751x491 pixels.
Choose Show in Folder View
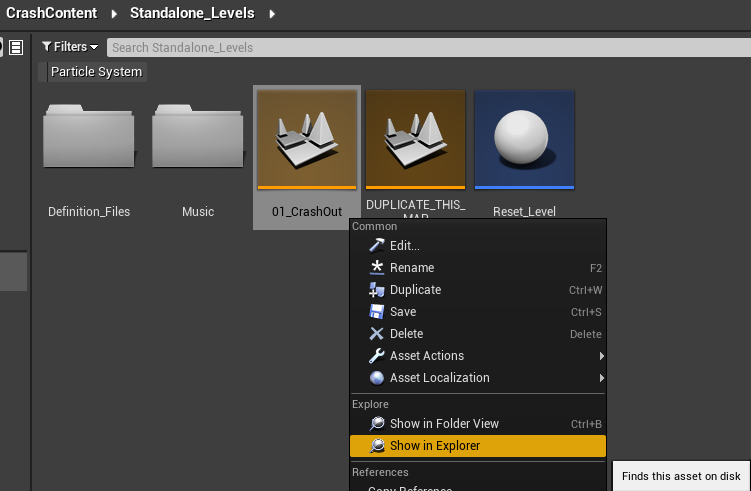pos(478,423)
